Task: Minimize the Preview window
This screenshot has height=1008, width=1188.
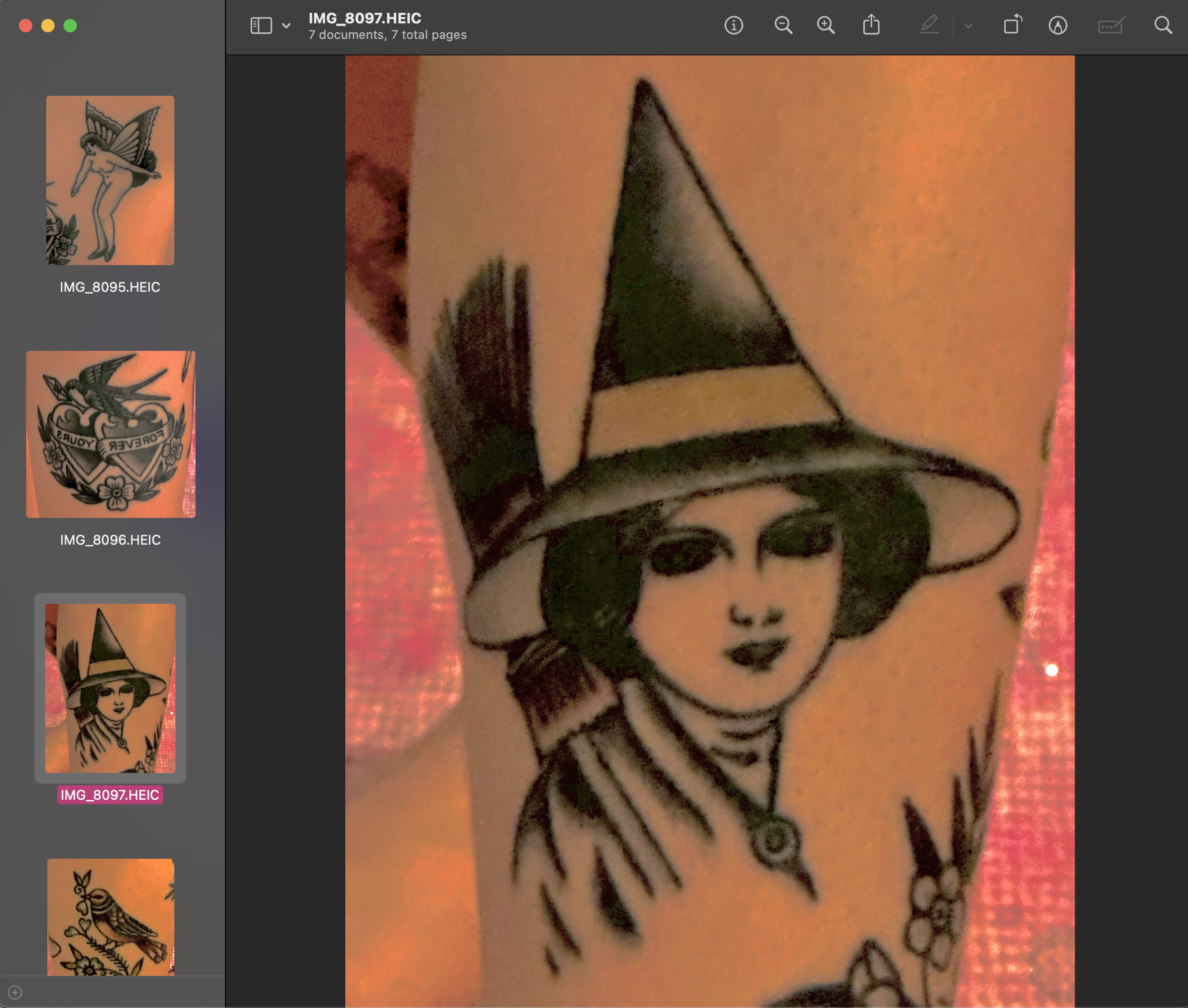Action: coord(48,26)
